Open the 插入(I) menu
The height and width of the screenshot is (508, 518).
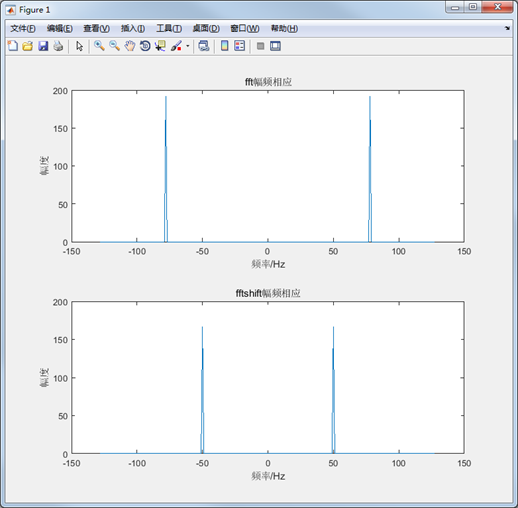pyautogui.click(x=133, y=28)
